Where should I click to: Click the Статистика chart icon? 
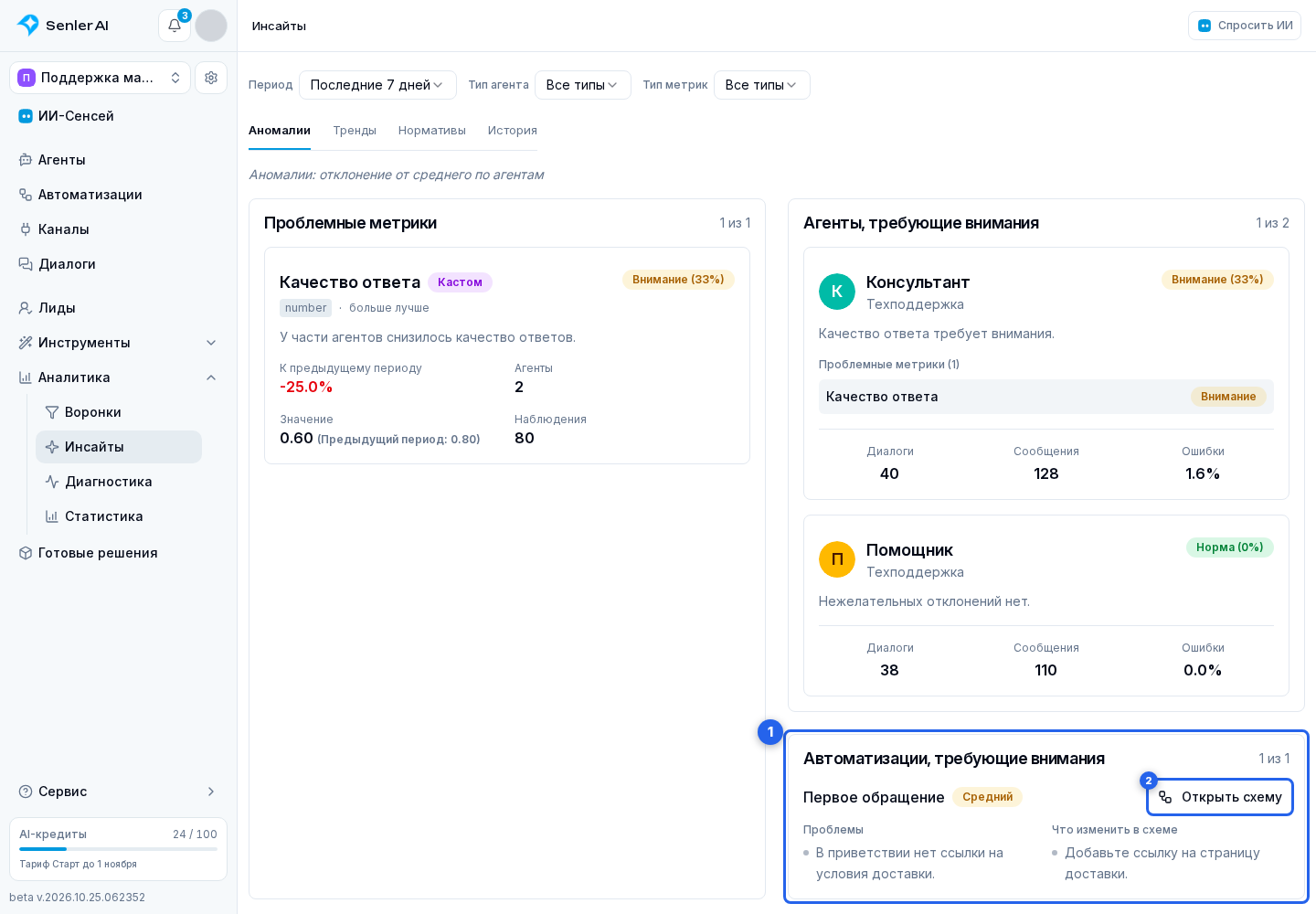(52, 516)
